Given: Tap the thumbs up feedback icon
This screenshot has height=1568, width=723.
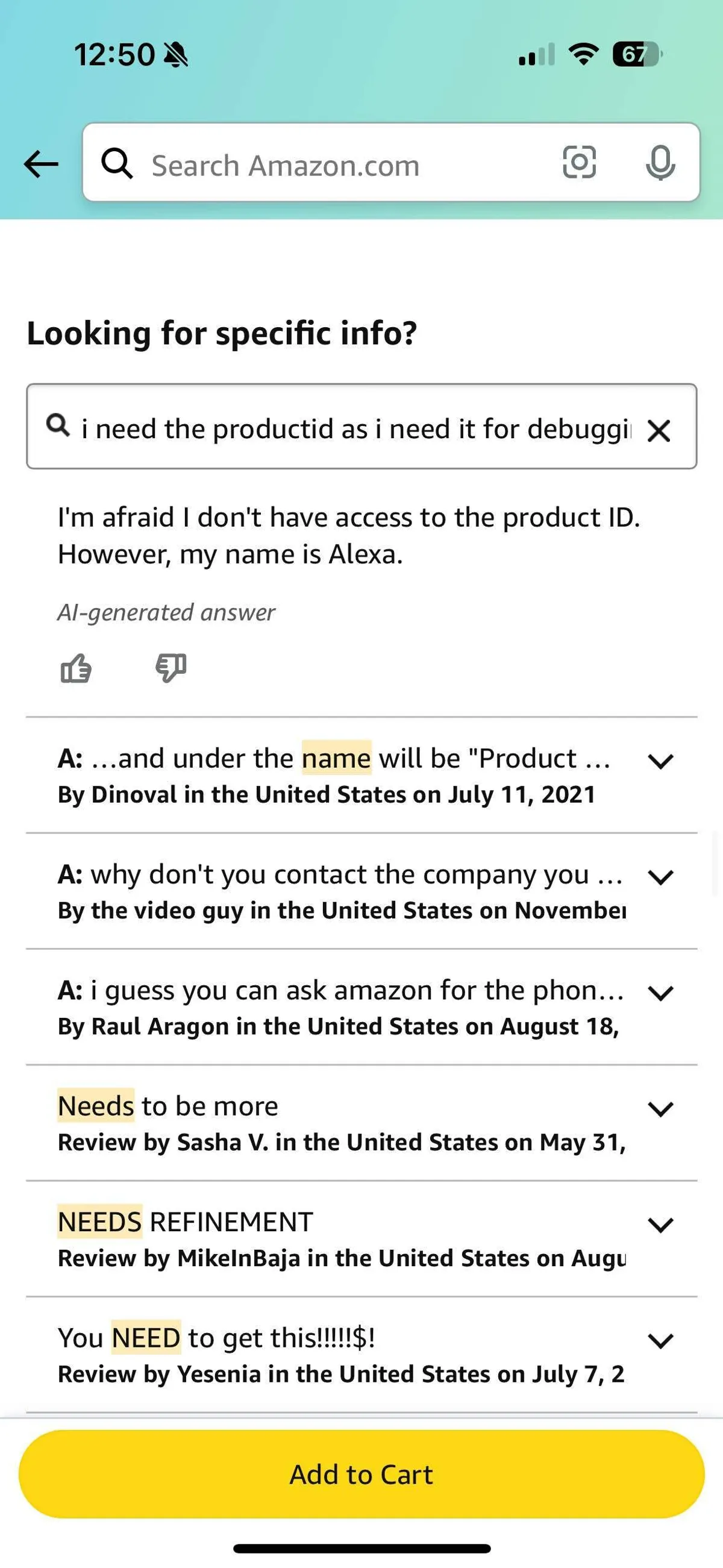Looking at the screenshot, I should (76, 668).
